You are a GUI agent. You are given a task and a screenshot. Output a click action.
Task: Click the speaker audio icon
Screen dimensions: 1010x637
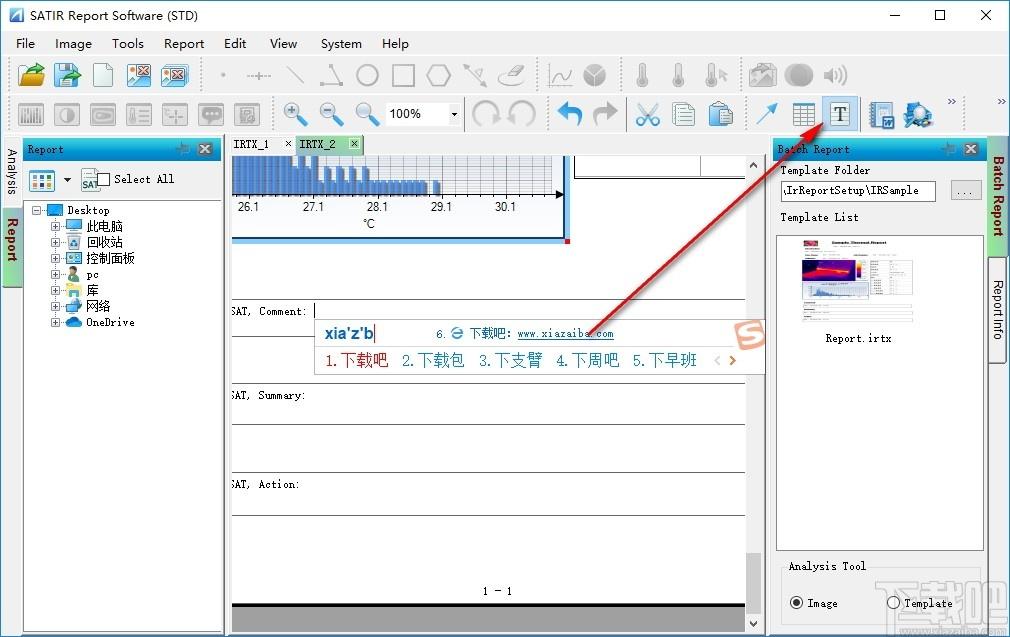(835, 75)
